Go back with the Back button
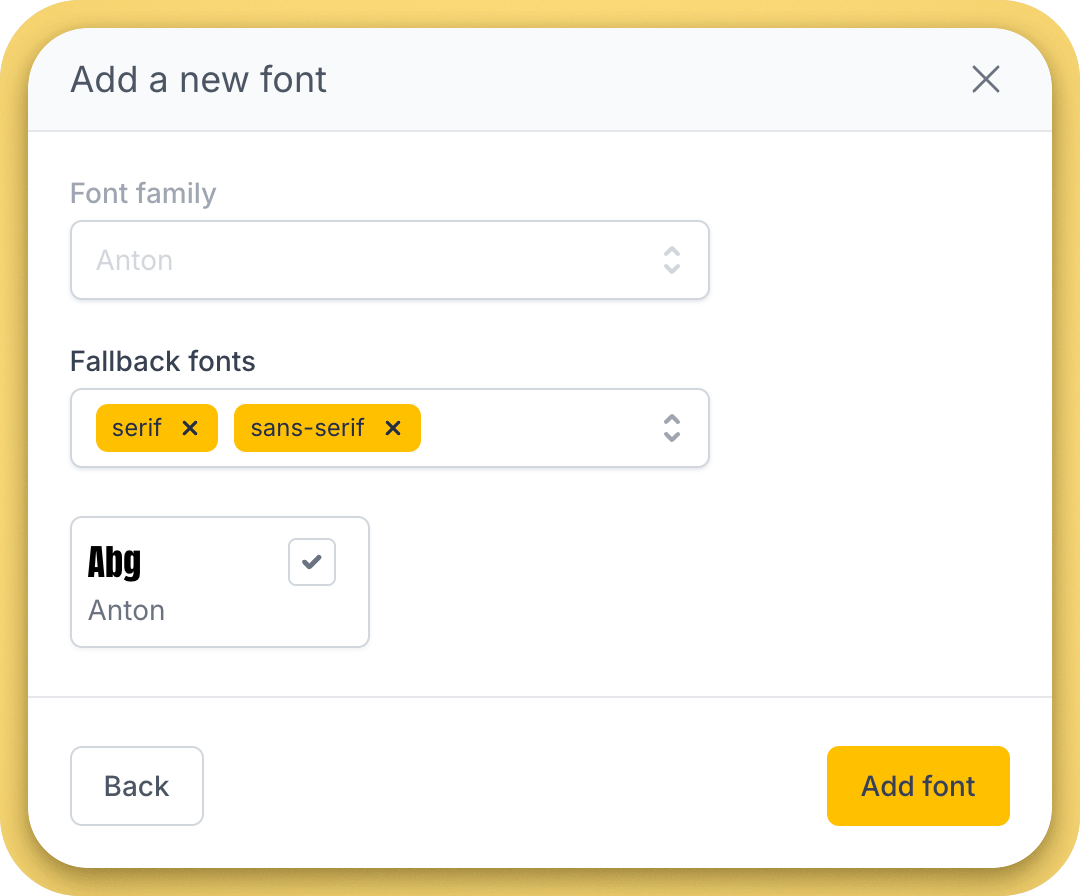This screenshot has height=896, width=1080. coord(137,786)
